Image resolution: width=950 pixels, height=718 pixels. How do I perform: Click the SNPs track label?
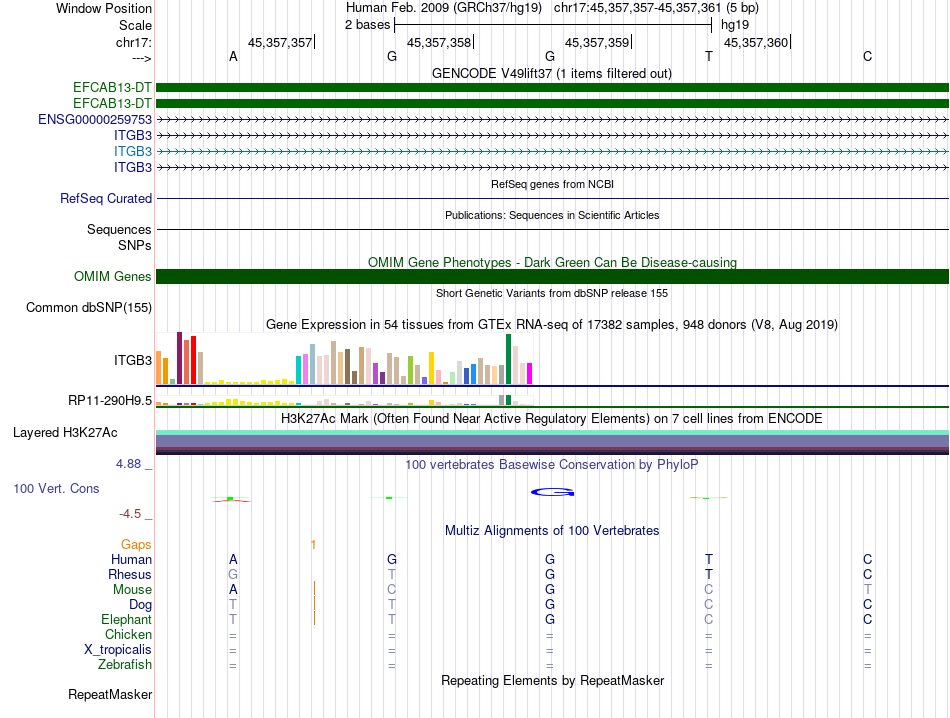(135, 245)
